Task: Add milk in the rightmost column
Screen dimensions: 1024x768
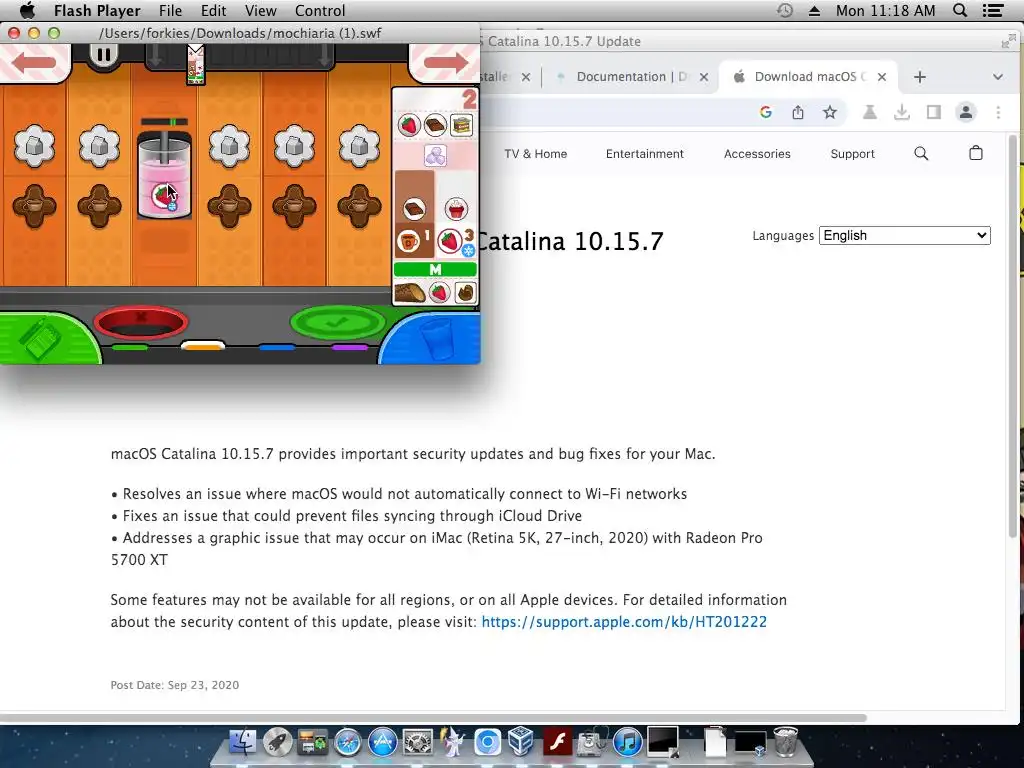Action: click(359, 146)
